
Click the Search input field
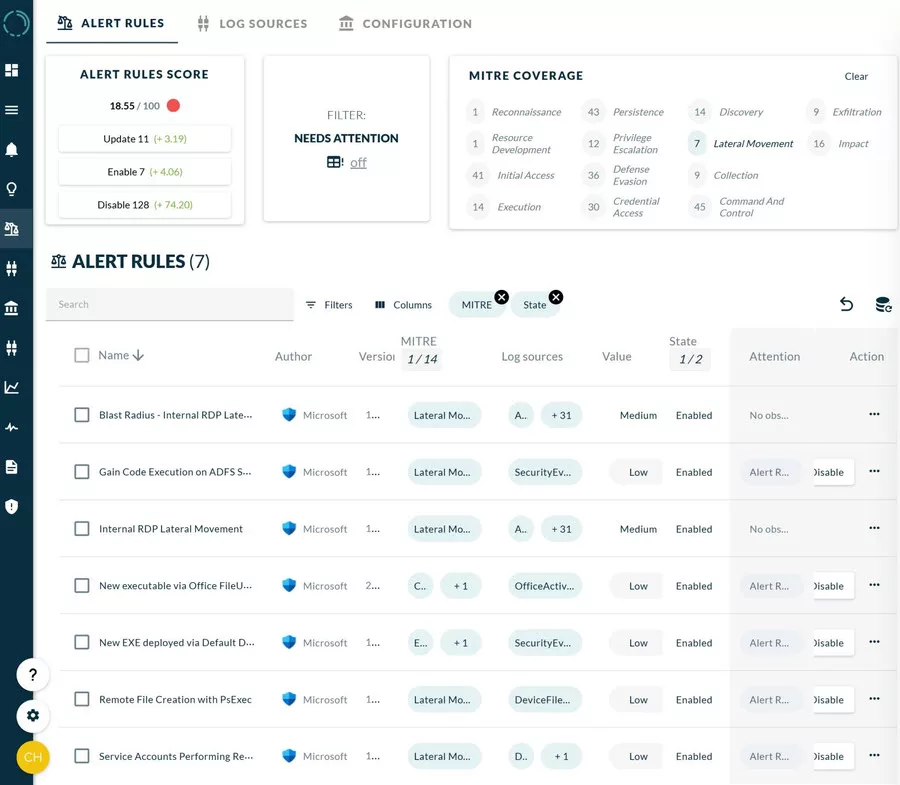point(169,304)
